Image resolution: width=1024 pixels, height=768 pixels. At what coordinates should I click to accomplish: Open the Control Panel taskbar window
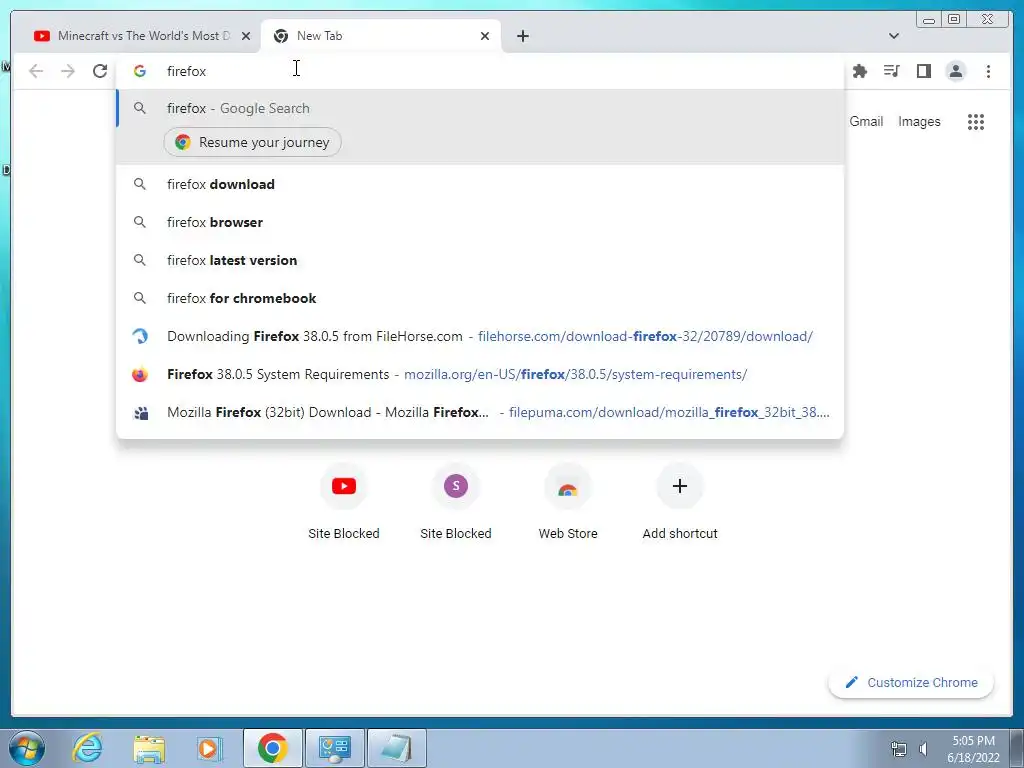point(335,748)
